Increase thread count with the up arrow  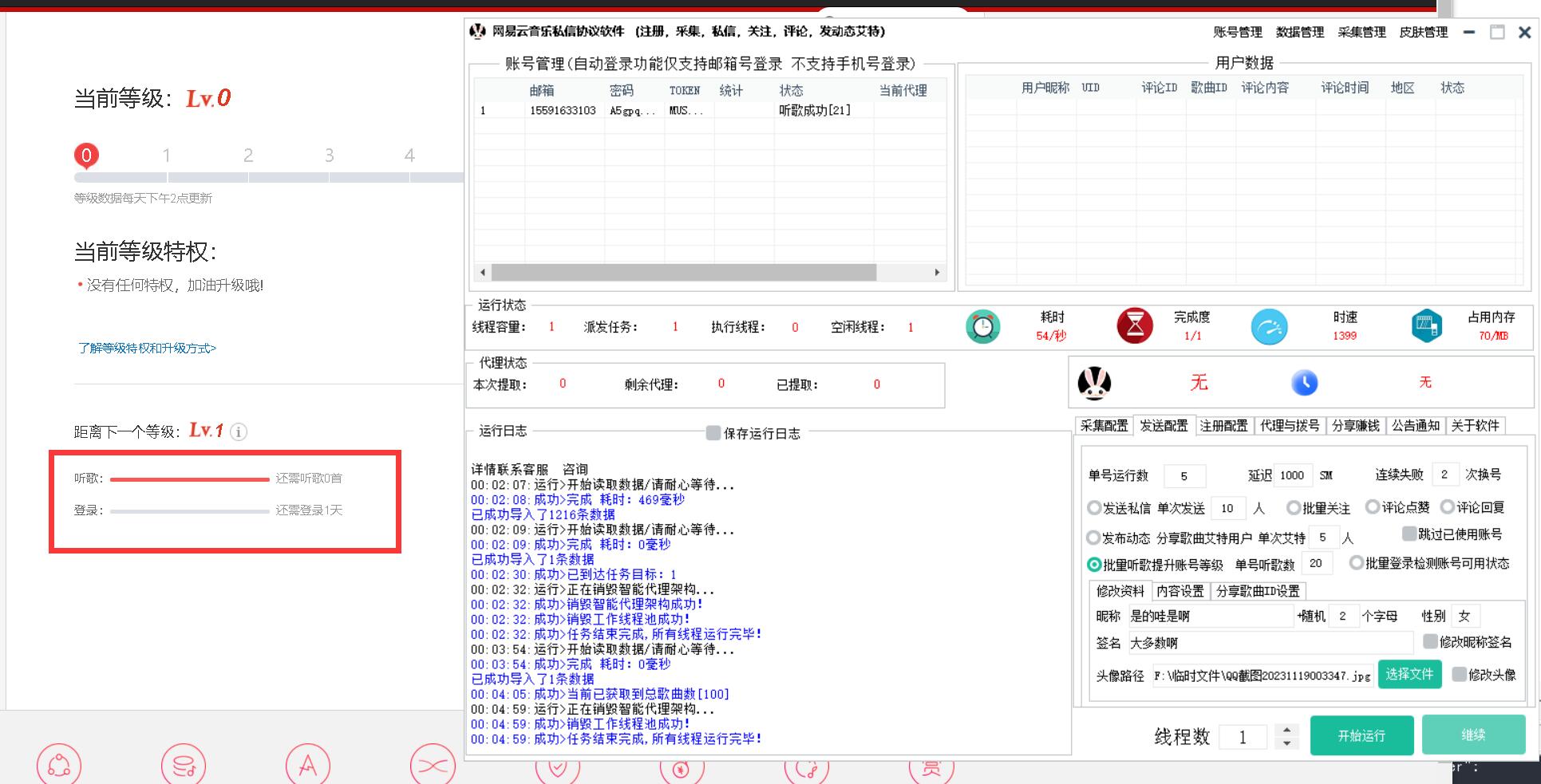click(x=1286, y=729)
